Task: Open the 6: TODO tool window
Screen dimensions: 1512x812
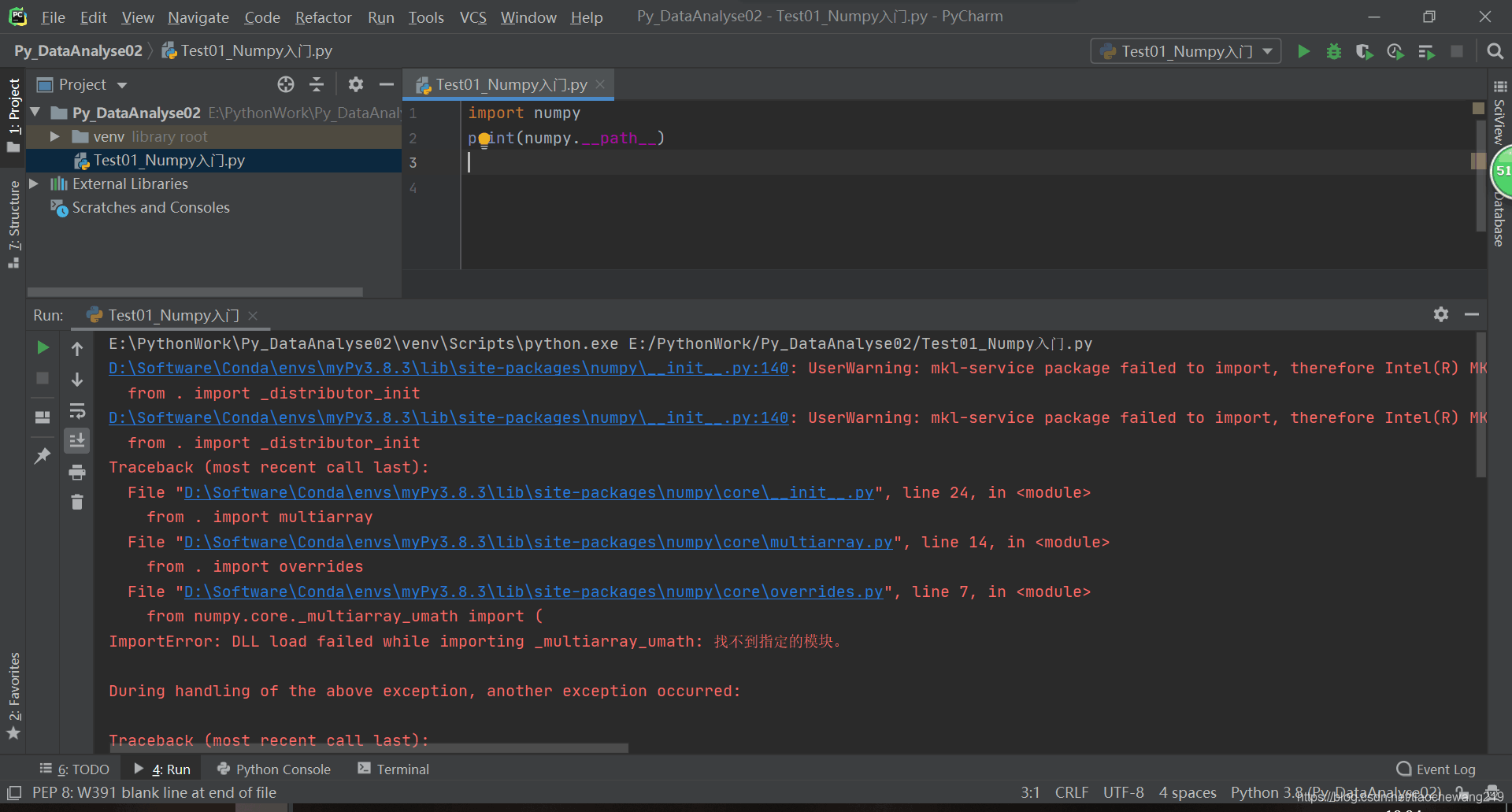Action: pos(75,769)
